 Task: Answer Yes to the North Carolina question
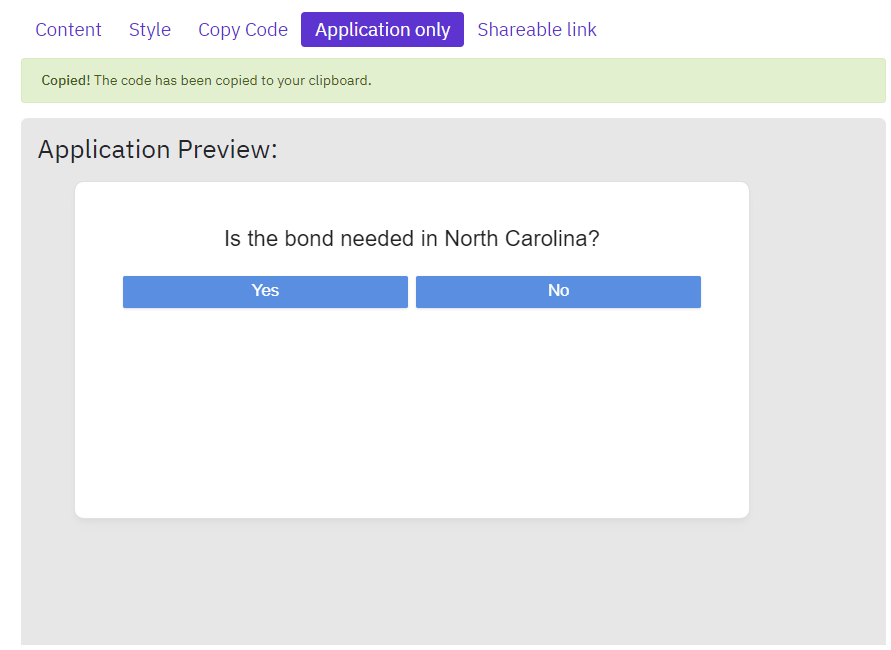pyautogui.click(x=265, y=291)
